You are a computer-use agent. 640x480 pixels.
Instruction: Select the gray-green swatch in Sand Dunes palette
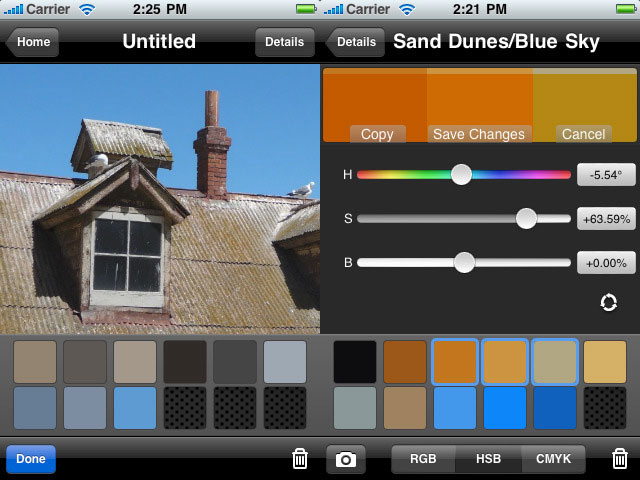coord(355,408)
